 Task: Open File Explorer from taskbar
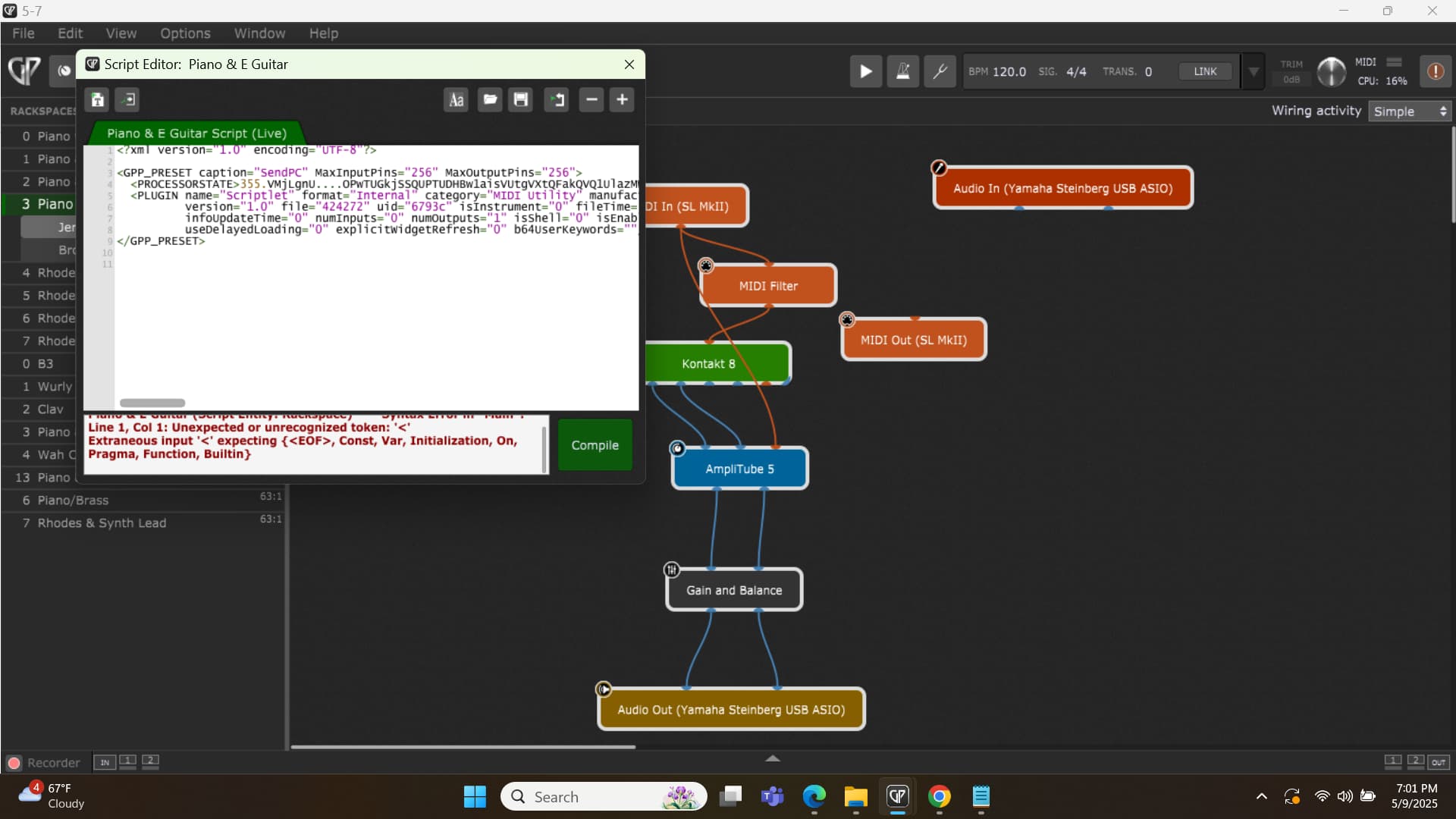pos(855,796)
